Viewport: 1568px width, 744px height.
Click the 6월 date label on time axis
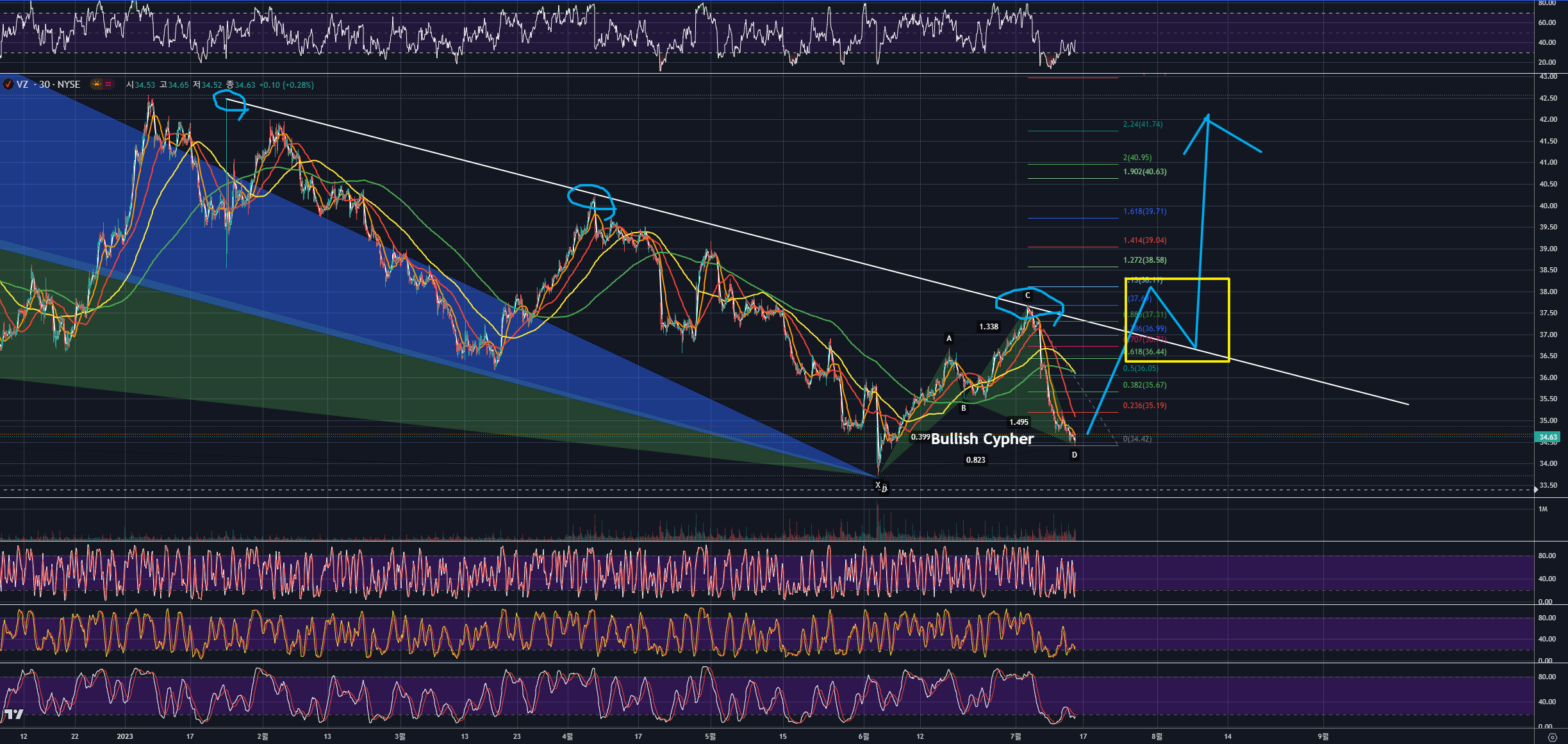click(864, 736)
